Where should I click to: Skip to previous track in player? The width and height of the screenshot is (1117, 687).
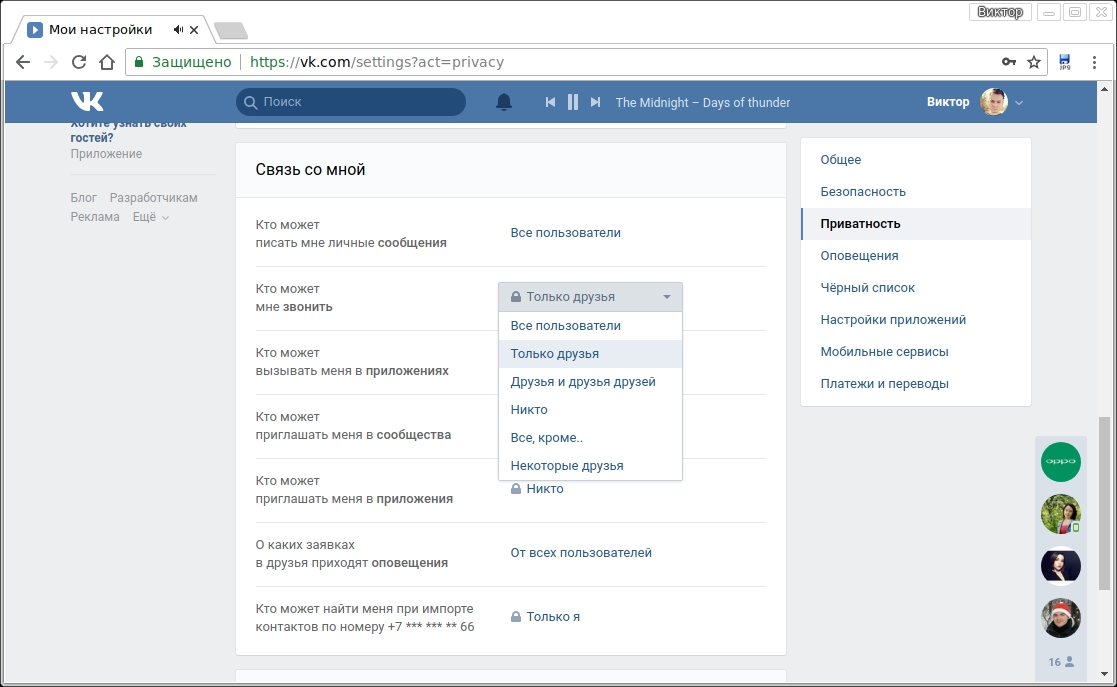[x=550, y=102]
